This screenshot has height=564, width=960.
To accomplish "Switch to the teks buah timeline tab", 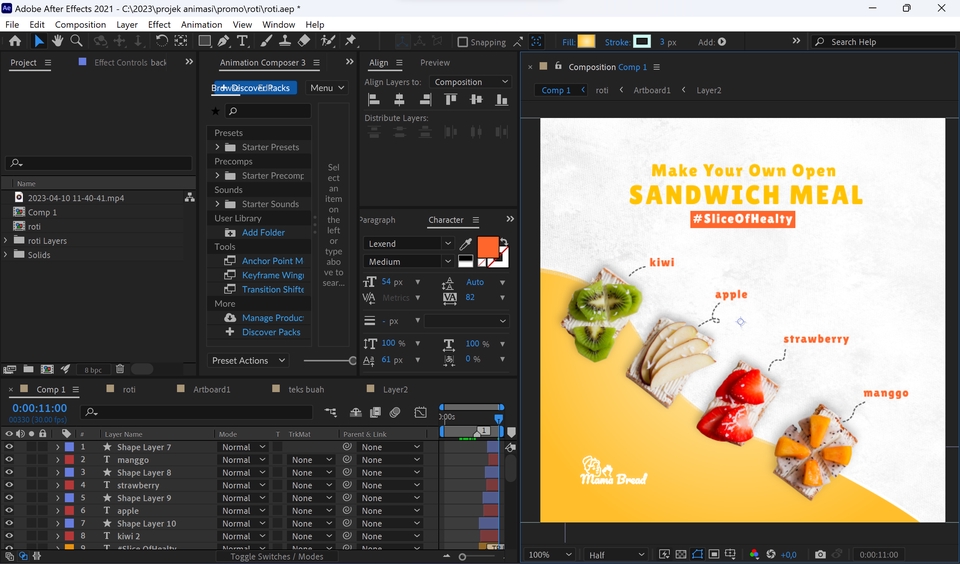I will (x=306, y=389).
